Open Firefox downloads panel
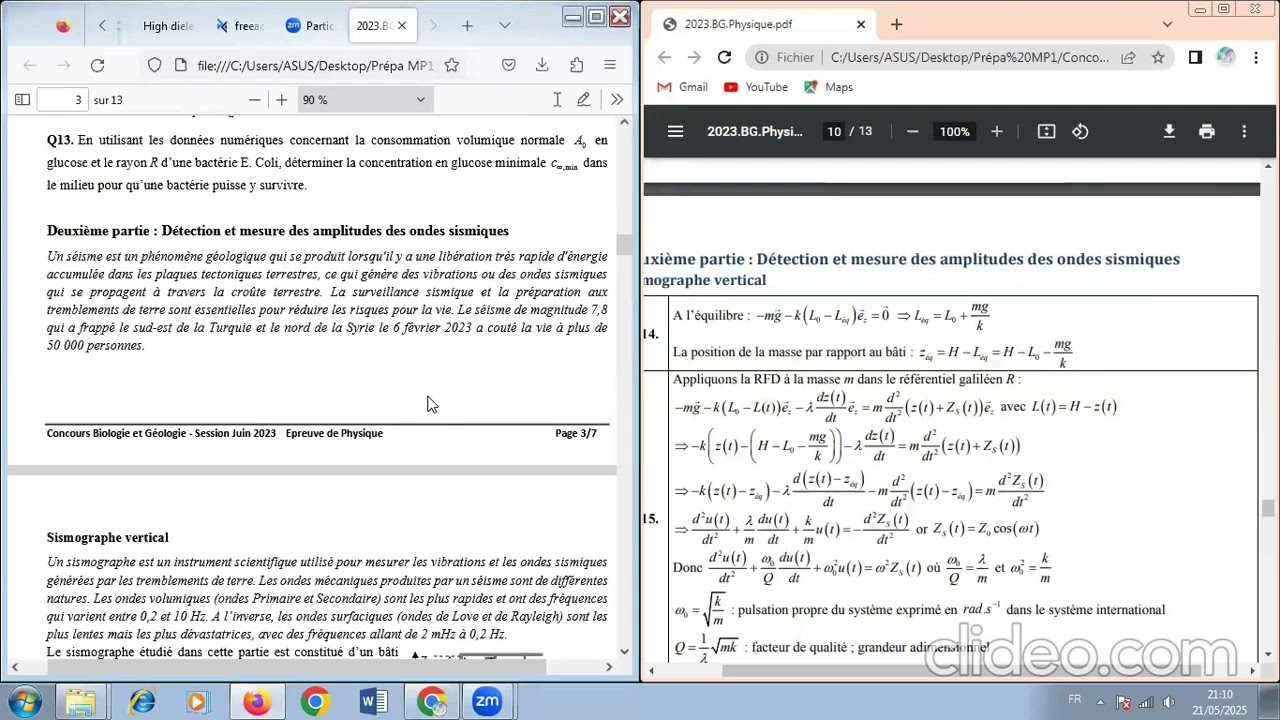Image resolution: width=1280 pixels, height=720 pixels. click(542, 66)
